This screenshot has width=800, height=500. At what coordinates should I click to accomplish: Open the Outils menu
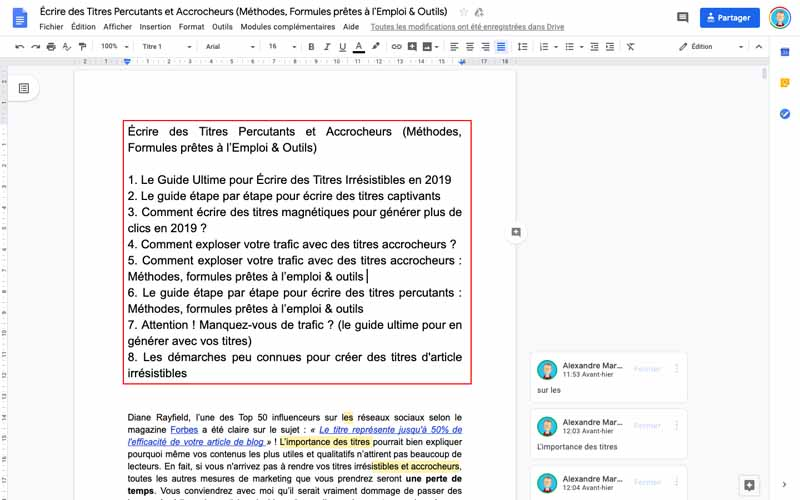click(x=222, y=27)
